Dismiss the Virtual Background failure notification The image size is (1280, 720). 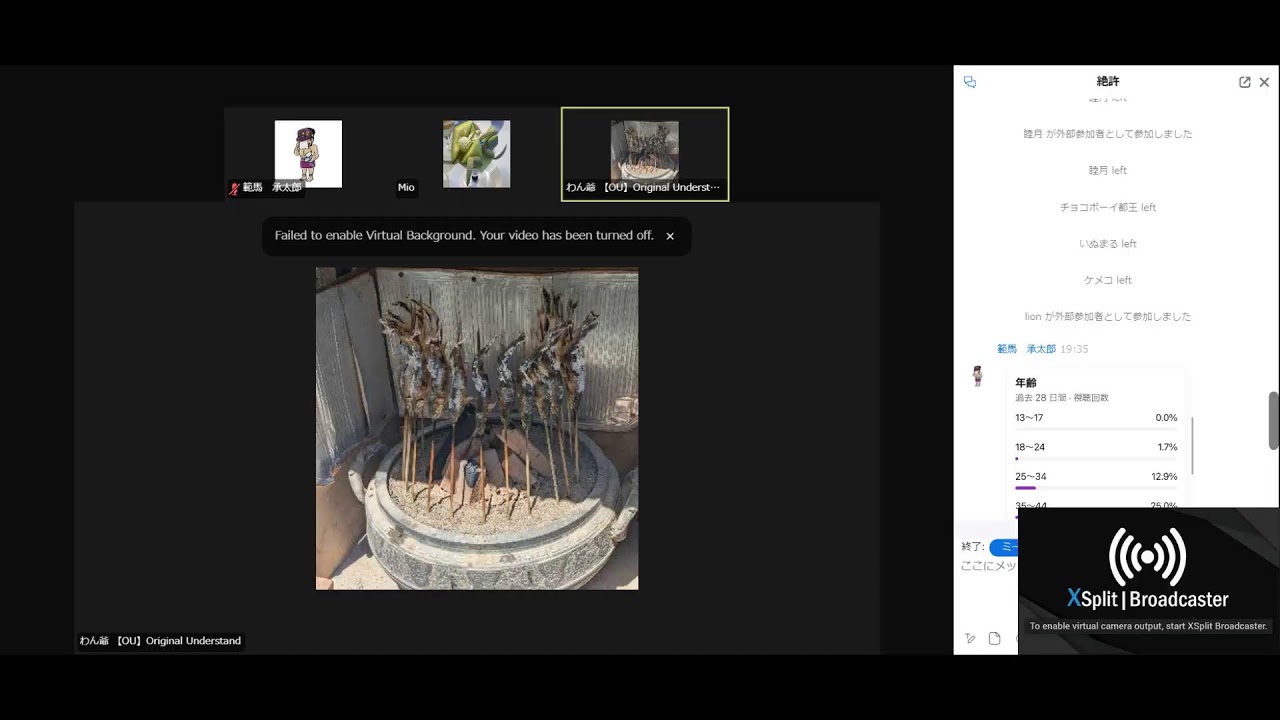click(x=670, y=236)
